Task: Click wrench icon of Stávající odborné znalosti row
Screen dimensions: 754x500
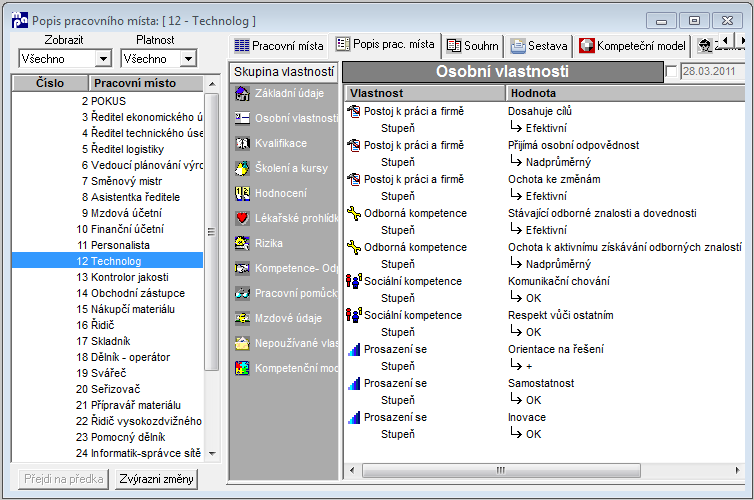Action: [x=354, y=213]
